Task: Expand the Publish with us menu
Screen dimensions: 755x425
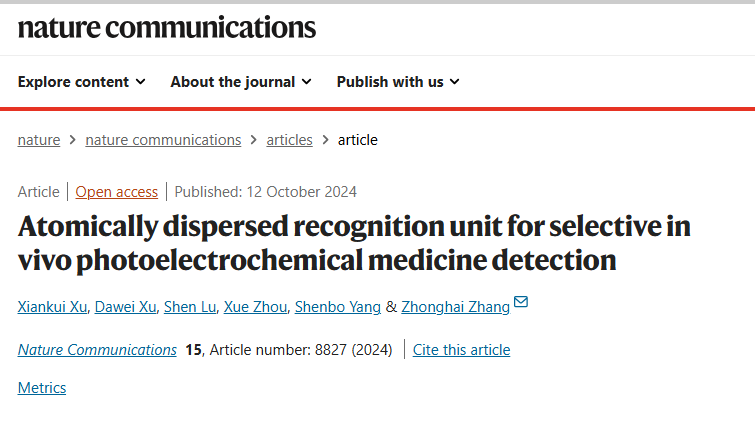Action: [398, 82]
